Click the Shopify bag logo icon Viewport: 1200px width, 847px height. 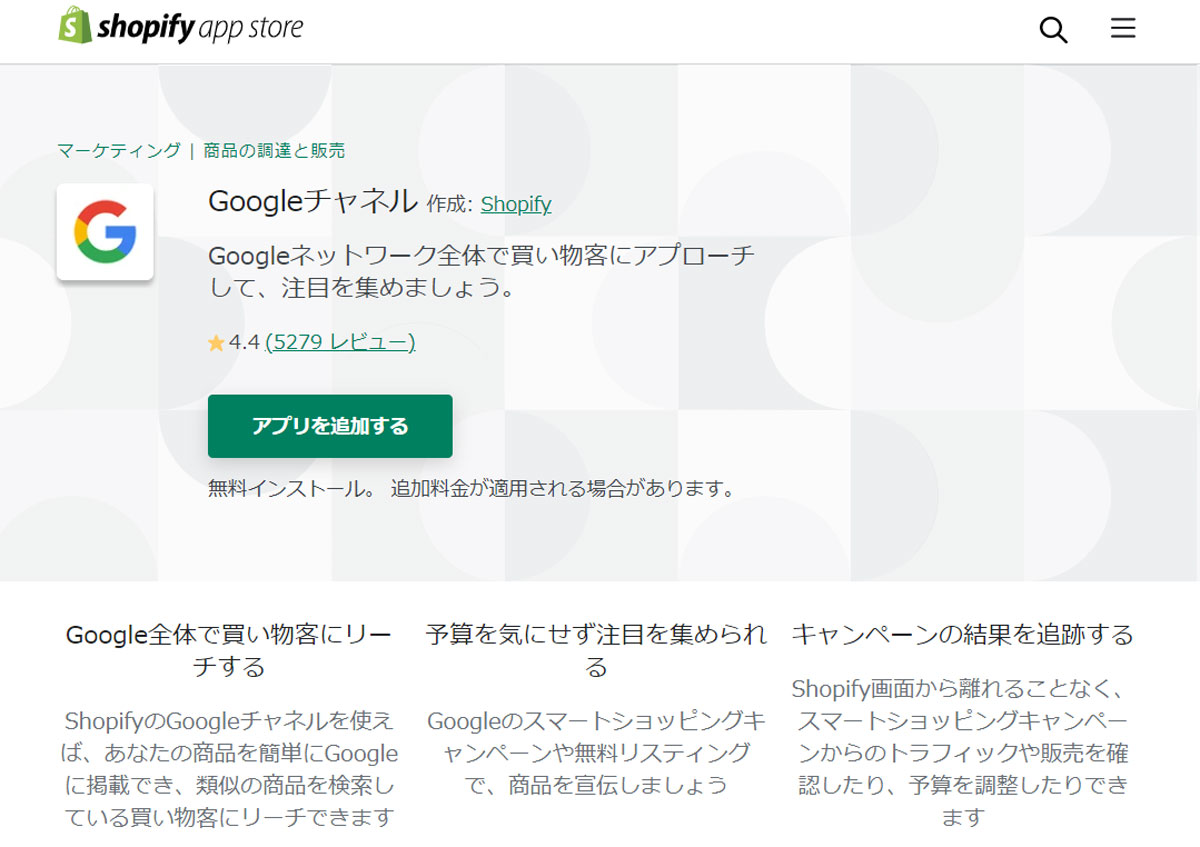75,26
